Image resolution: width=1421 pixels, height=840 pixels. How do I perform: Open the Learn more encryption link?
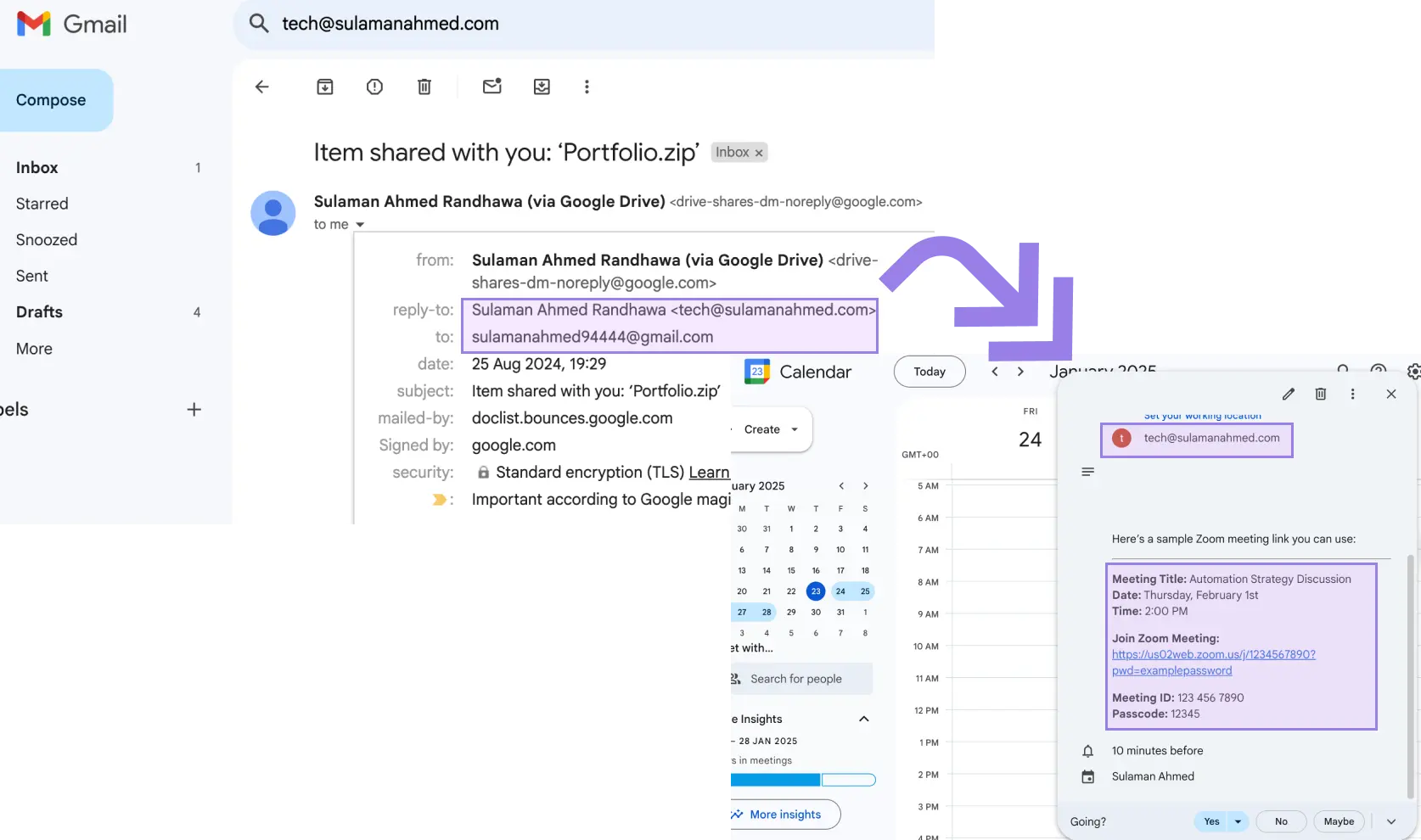point(709,473)
